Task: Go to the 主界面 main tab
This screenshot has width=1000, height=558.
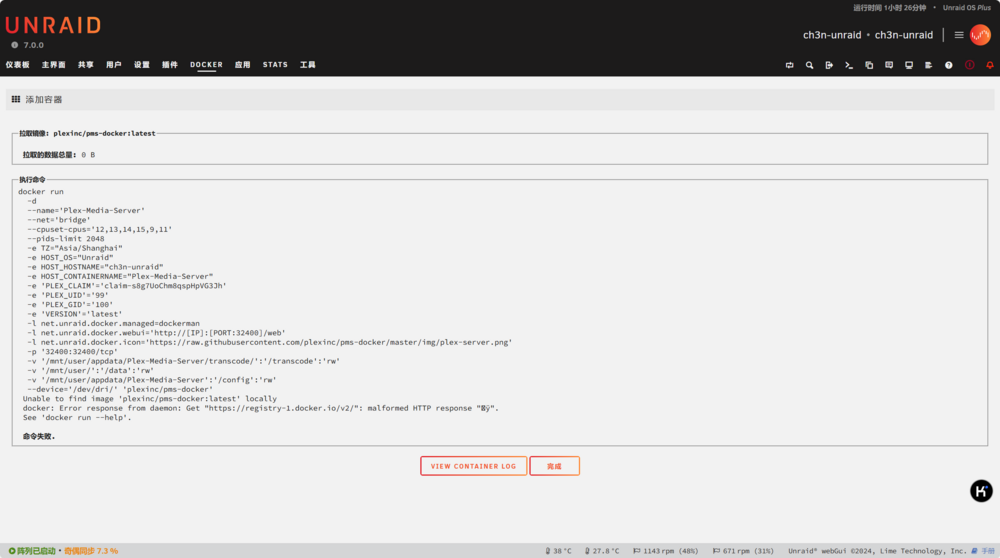Action: (54, 65)
